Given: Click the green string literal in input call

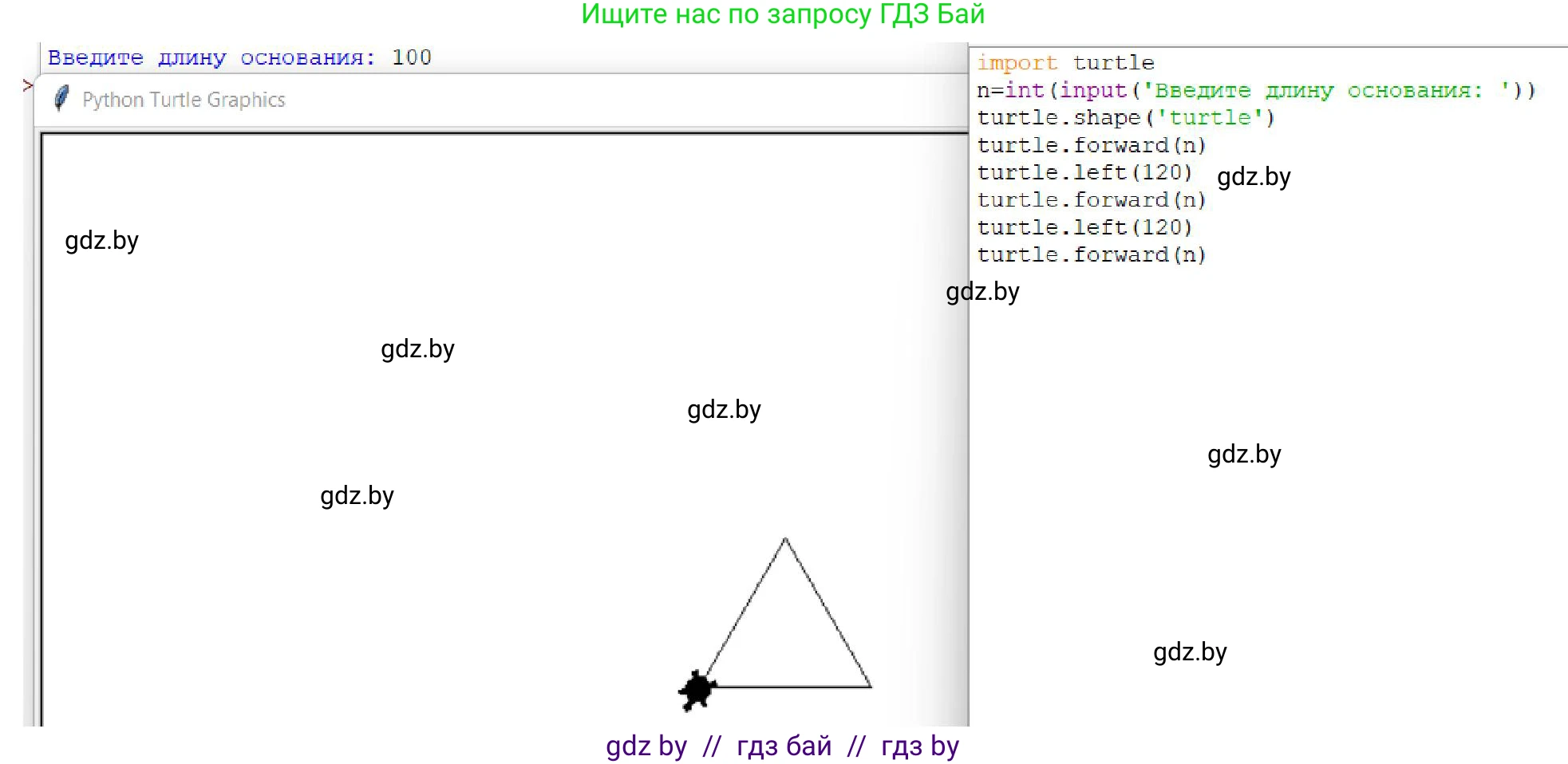Looking at the screenshot, I should [x=1327, y=91].
